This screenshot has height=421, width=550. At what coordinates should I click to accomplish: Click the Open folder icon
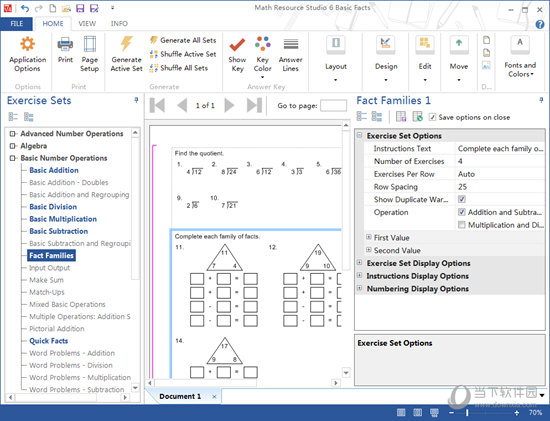[66, 8]
